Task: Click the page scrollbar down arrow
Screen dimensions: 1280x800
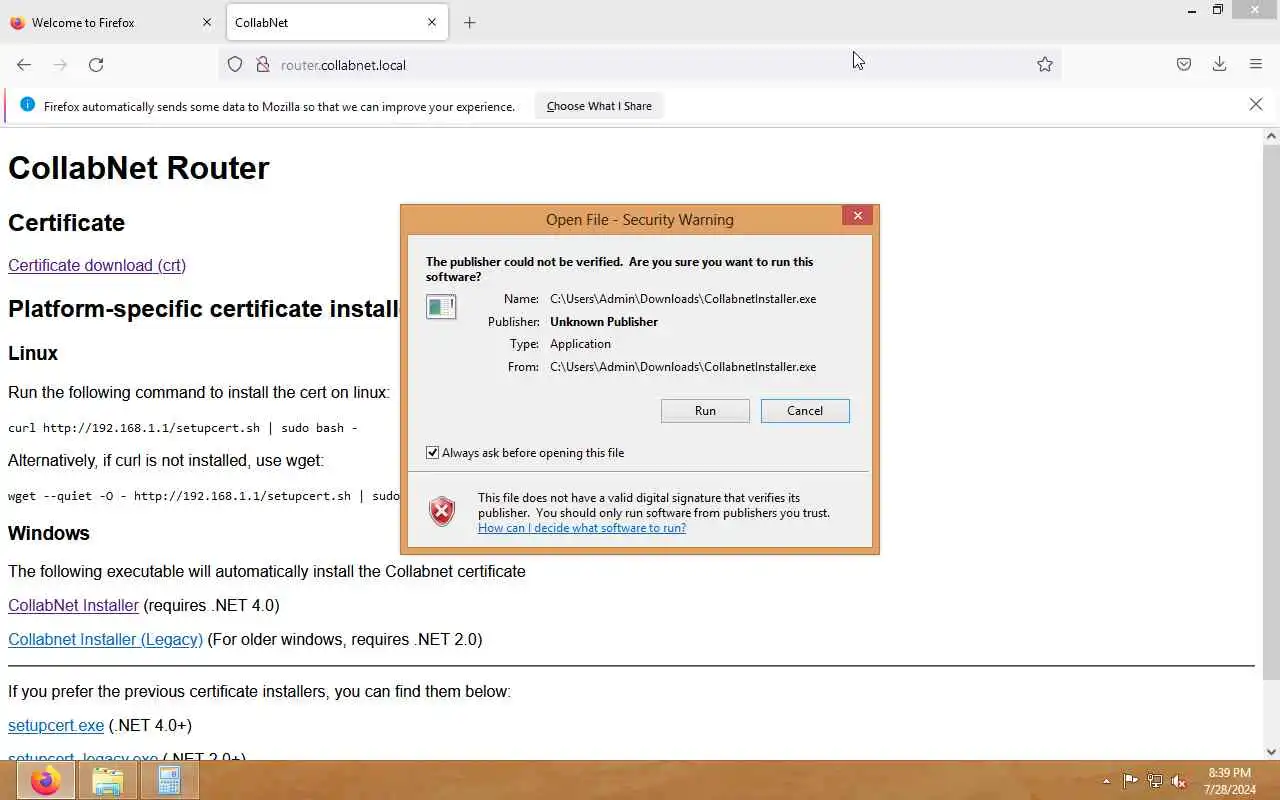Action: 1271,751
